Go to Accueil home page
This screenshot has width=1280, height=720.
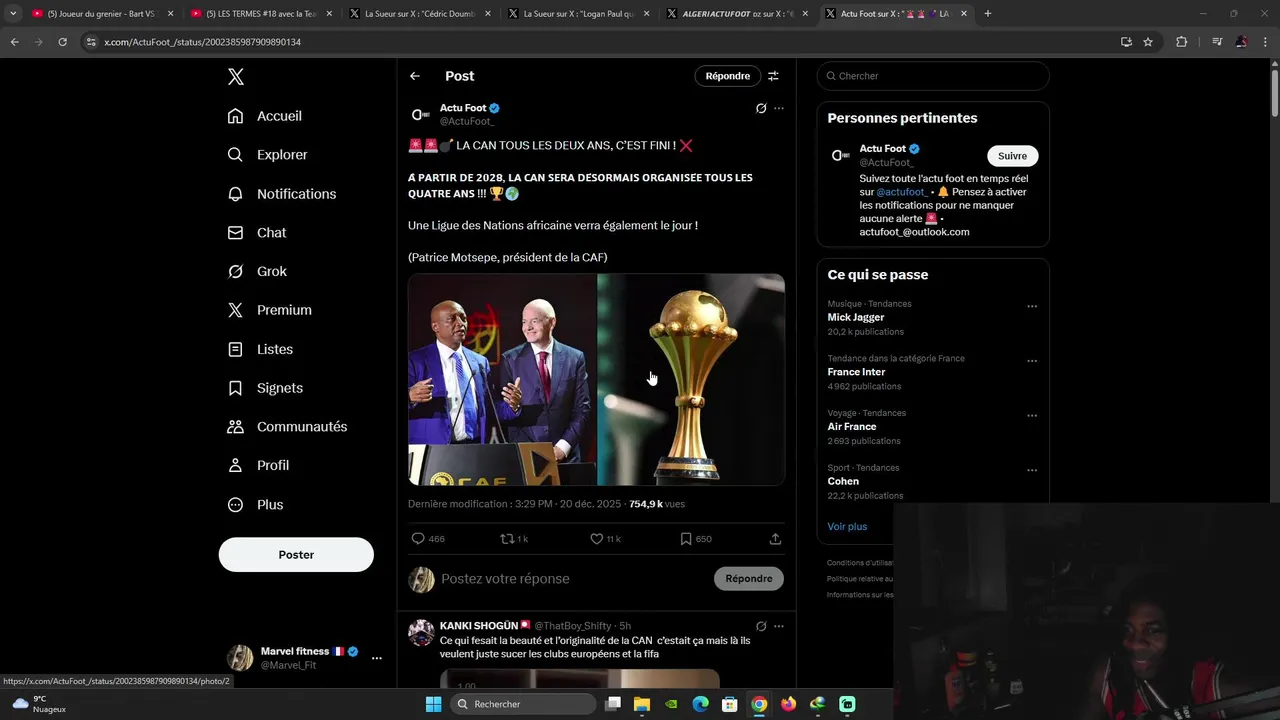[265, 116]
